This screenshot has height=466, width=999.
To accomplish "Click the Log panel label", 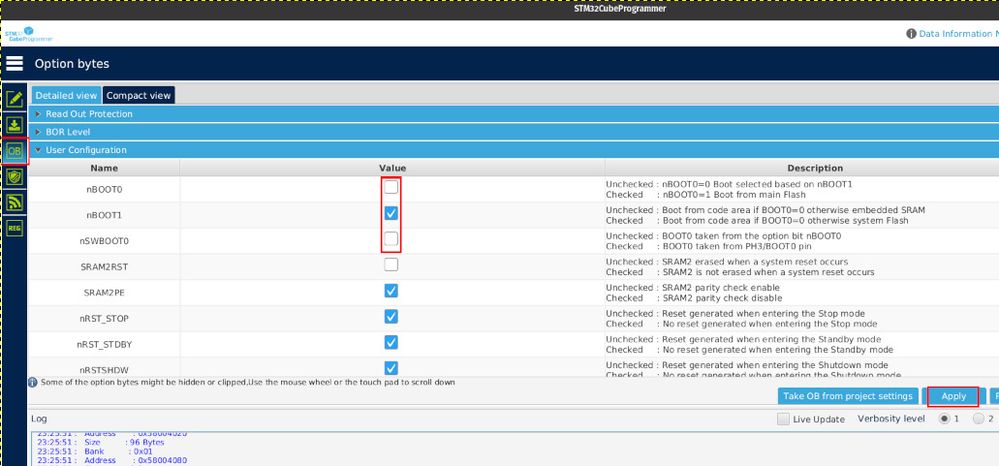I will [39, 419].
